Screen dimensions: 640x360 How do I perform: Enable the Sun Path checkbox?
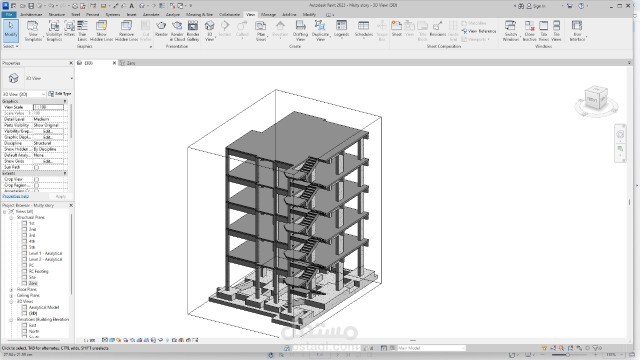click(x=36, y=167)
